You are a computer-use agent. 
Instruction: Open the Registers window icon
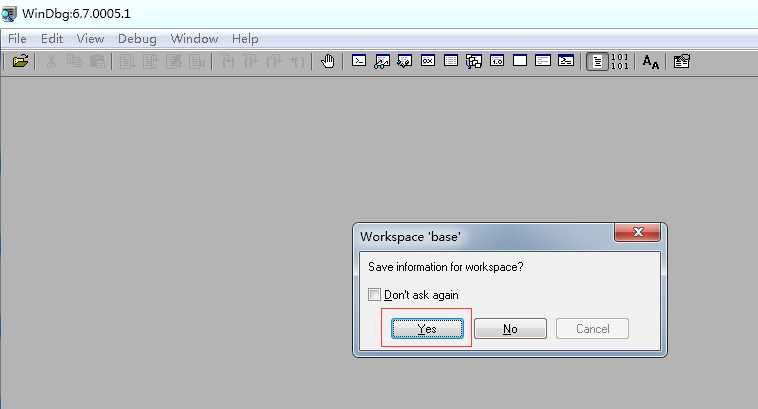coord(428,61)
